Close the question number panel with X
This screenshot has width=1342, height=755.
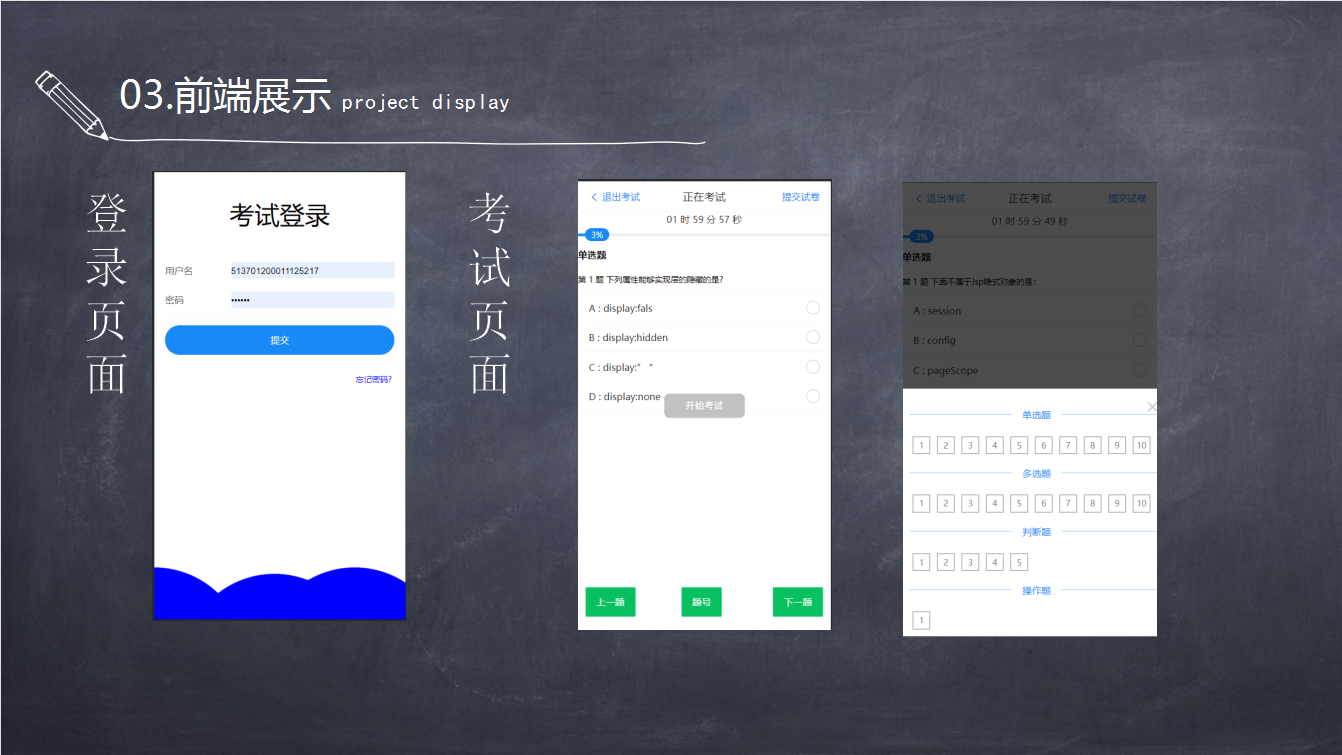1151,407
